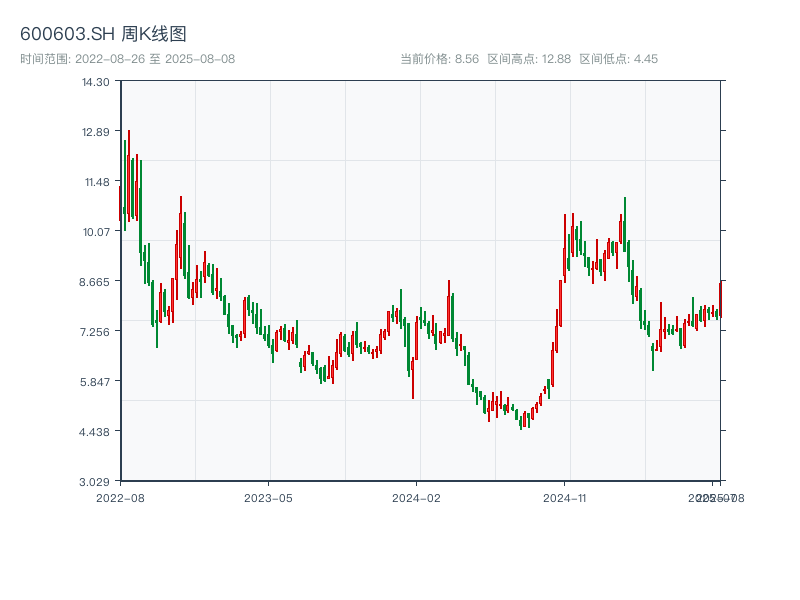
Task: Click the y-axis label 8.665
Action: [94, 282]
